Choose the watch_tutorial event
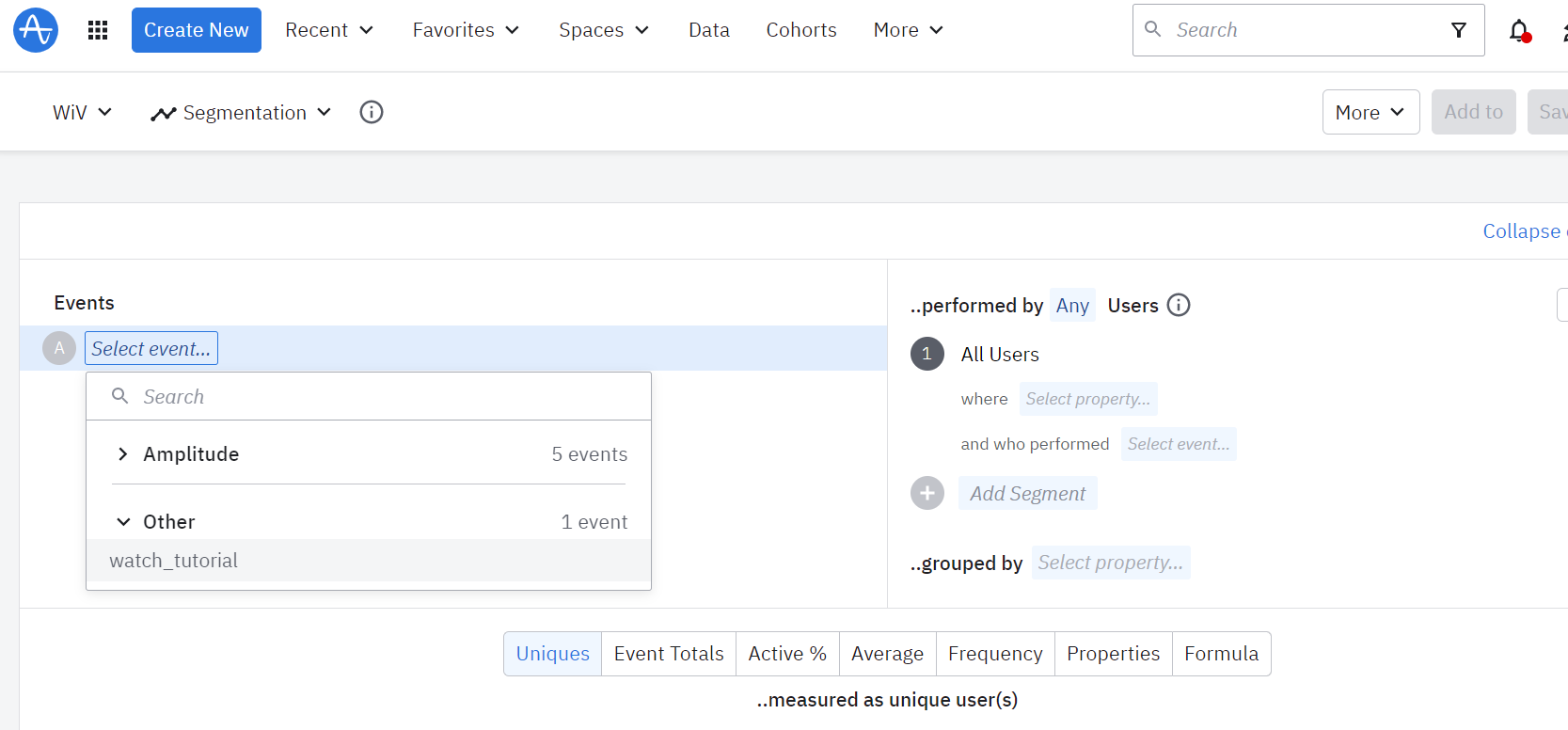Screen dimensions: 1568x730 click(x=174, y=561)
